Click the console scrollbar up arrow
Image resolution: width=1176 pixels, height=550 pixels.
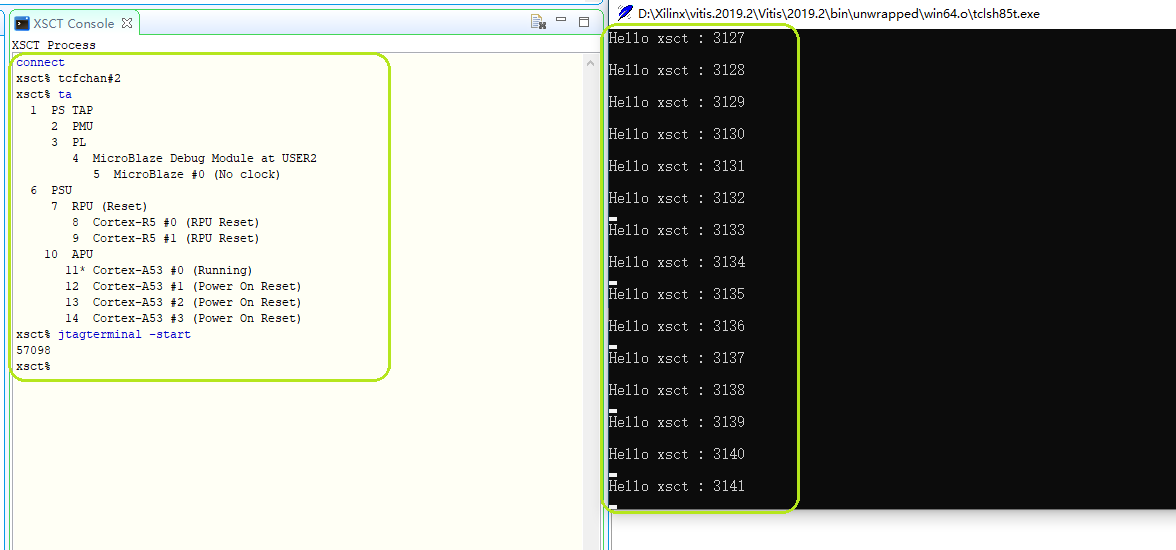pyautogui.click(x=590, y=64)
